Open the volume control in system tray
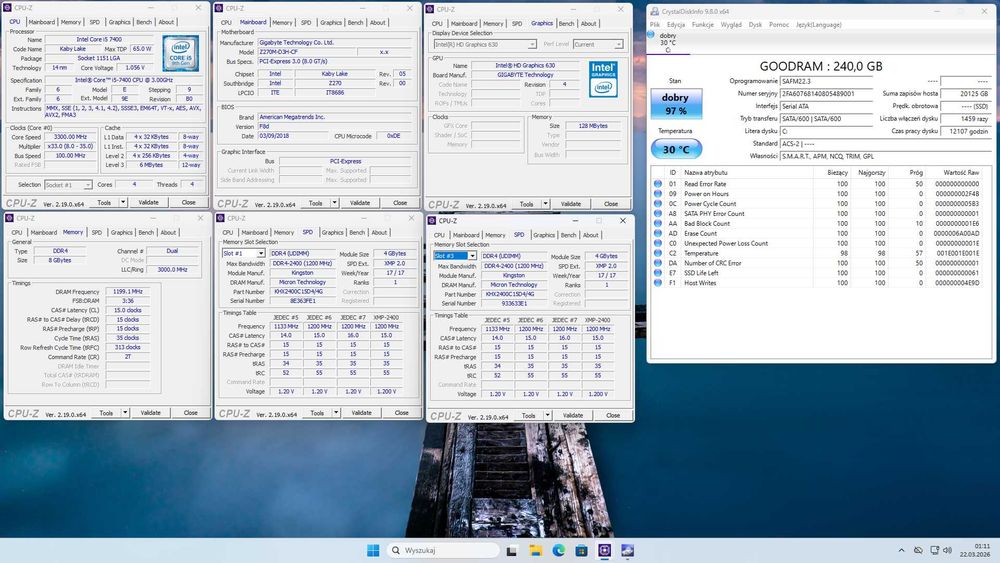Image resolution: width=1000 pixels, height=563 pixels. point(948,550)
